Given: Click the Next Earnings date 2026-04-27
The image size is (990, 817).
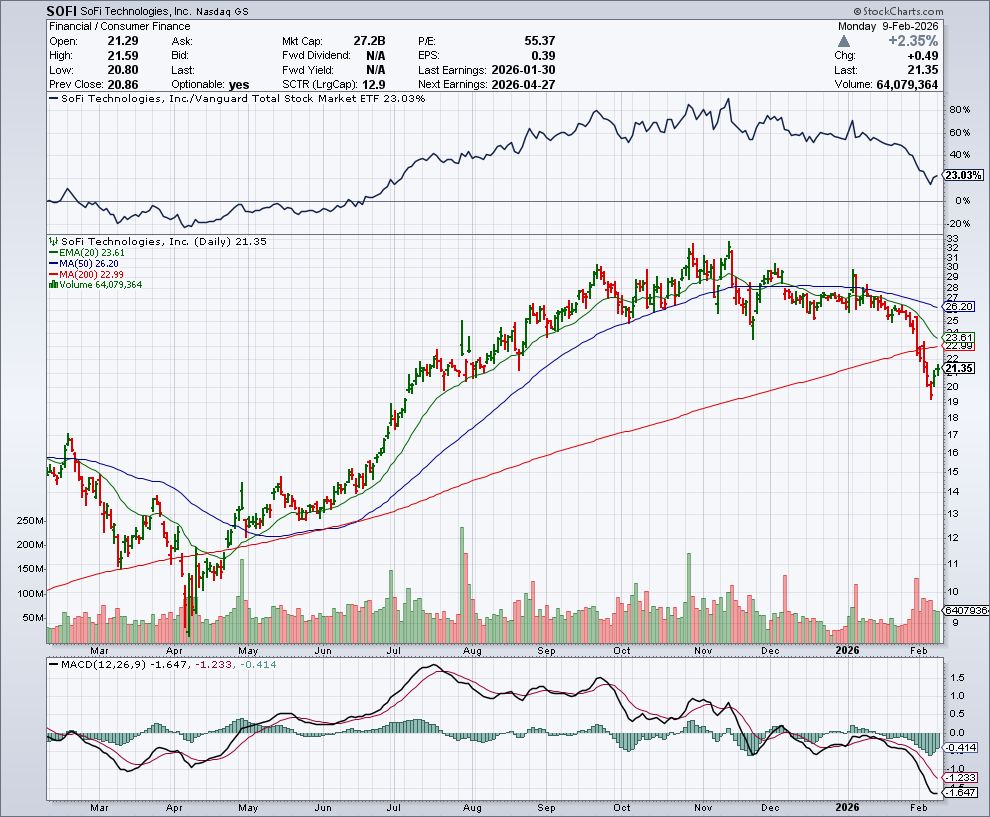Looking at the screenshot, I should (523, 84).
